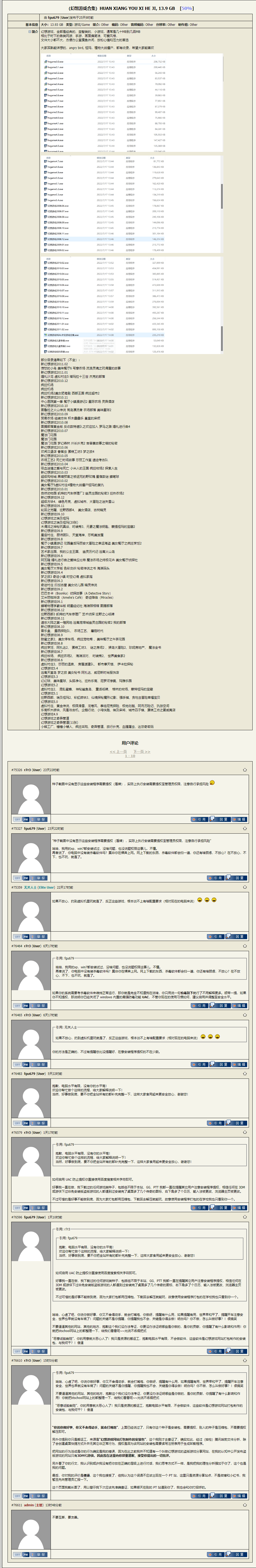Click the "大小: 13.93 GB" text
This screenshot has width=256, height=1568.
(52, 25)
